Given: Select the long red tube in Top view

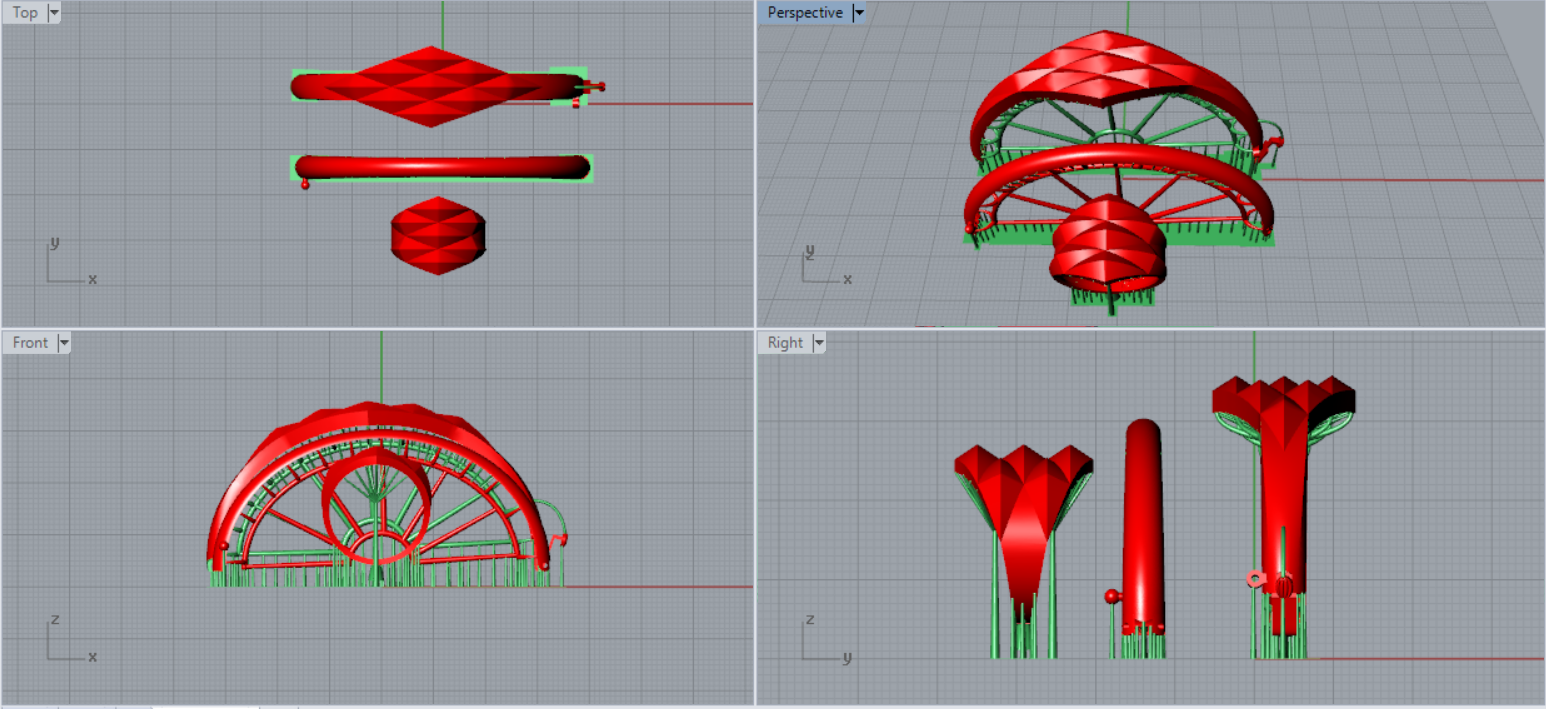Looking at the screenshot, I should (440, 167).
